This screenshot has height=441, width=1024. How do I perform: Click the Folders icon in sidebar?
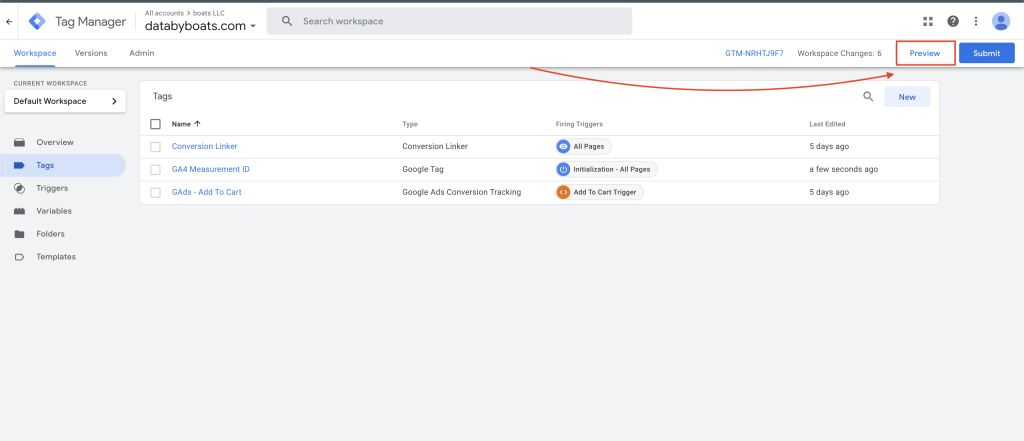click(20, 234)
